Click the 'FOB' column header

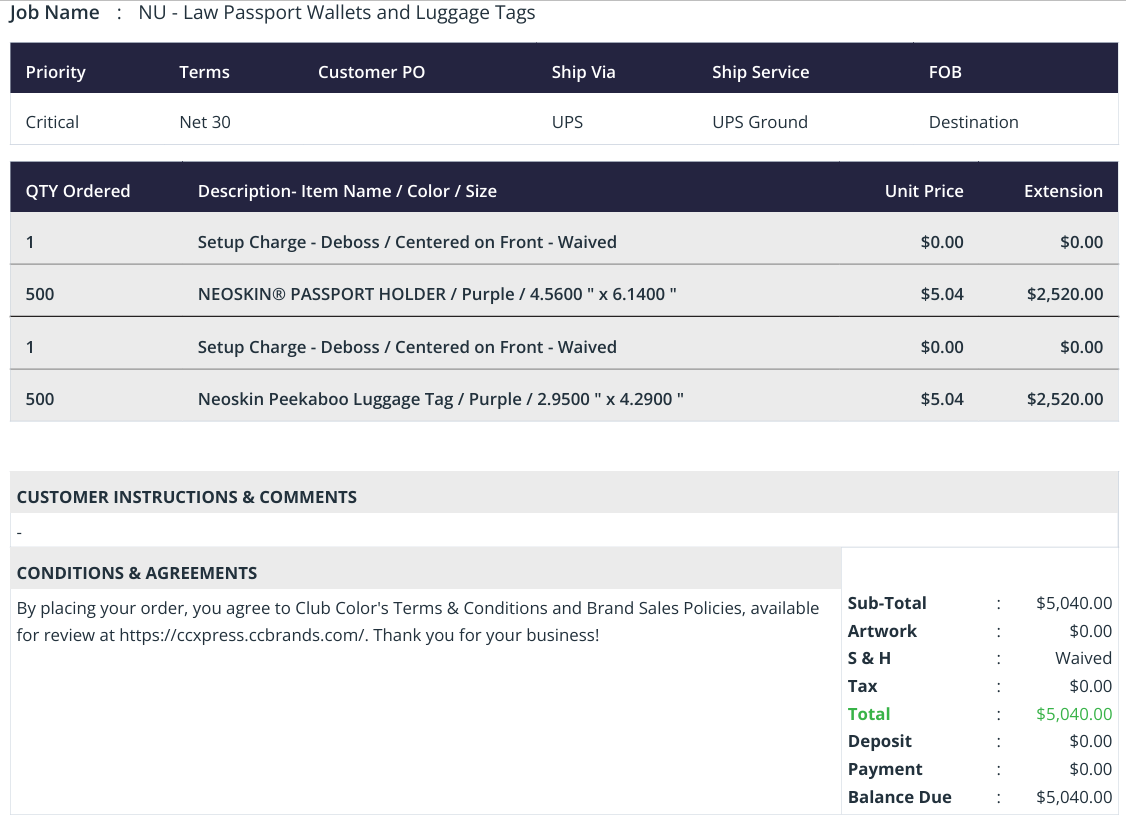click(945, 72)
